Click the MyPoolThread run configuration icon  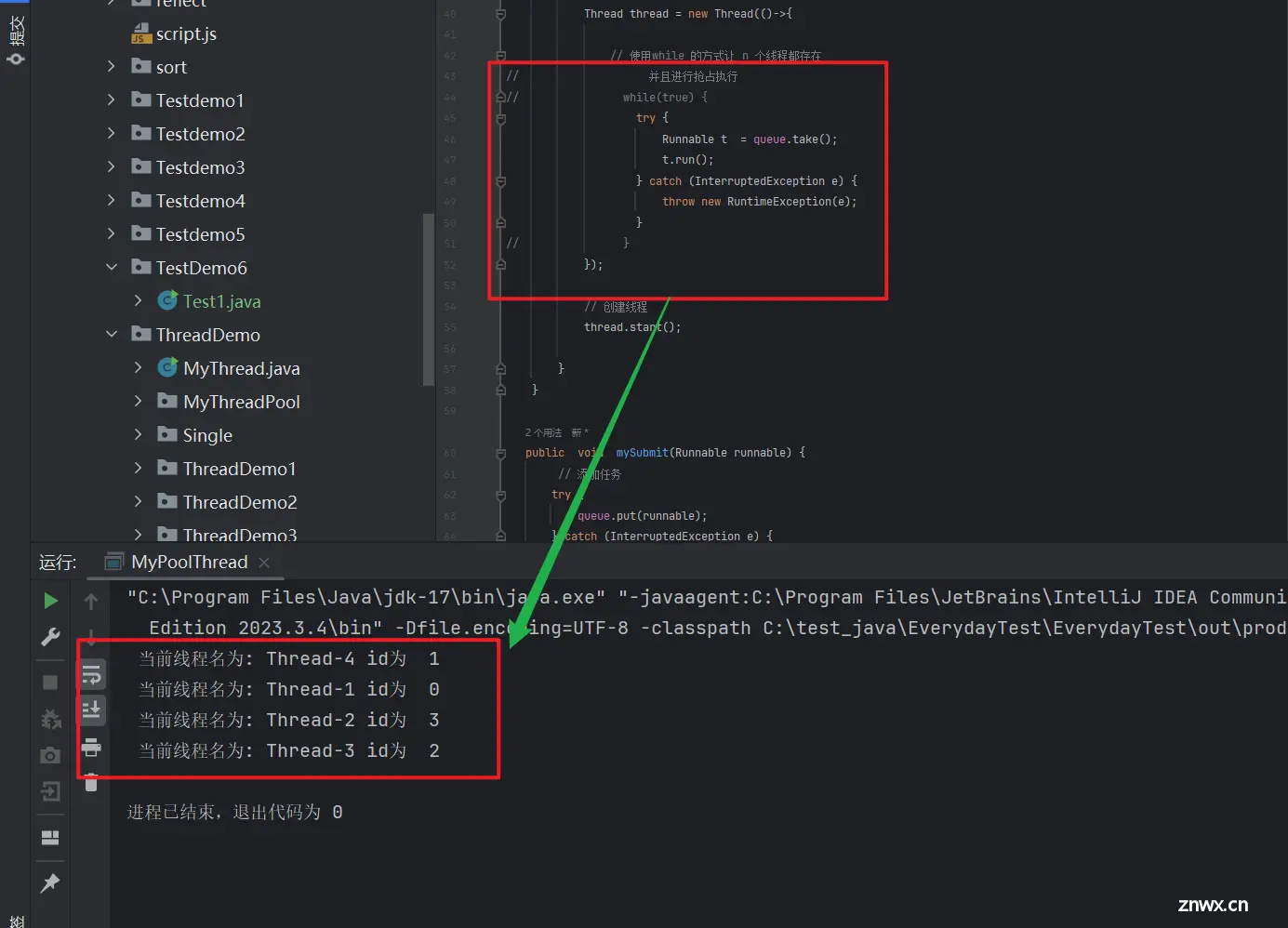(114, 562)
